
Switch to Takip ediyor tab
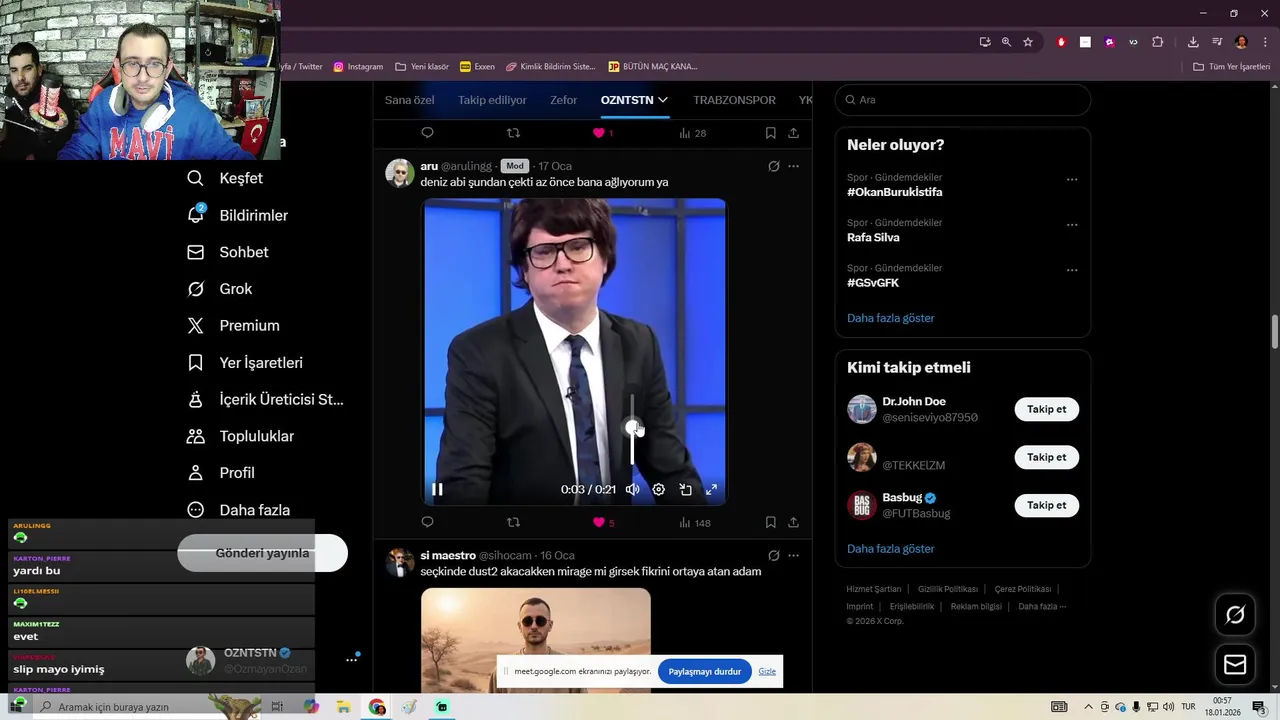492,100
